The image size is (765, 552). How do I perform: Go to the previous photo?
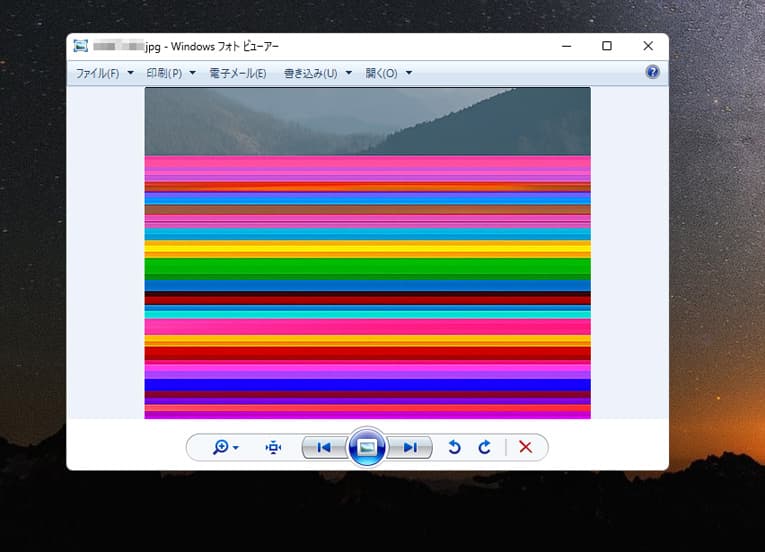[x=324, y=447]
